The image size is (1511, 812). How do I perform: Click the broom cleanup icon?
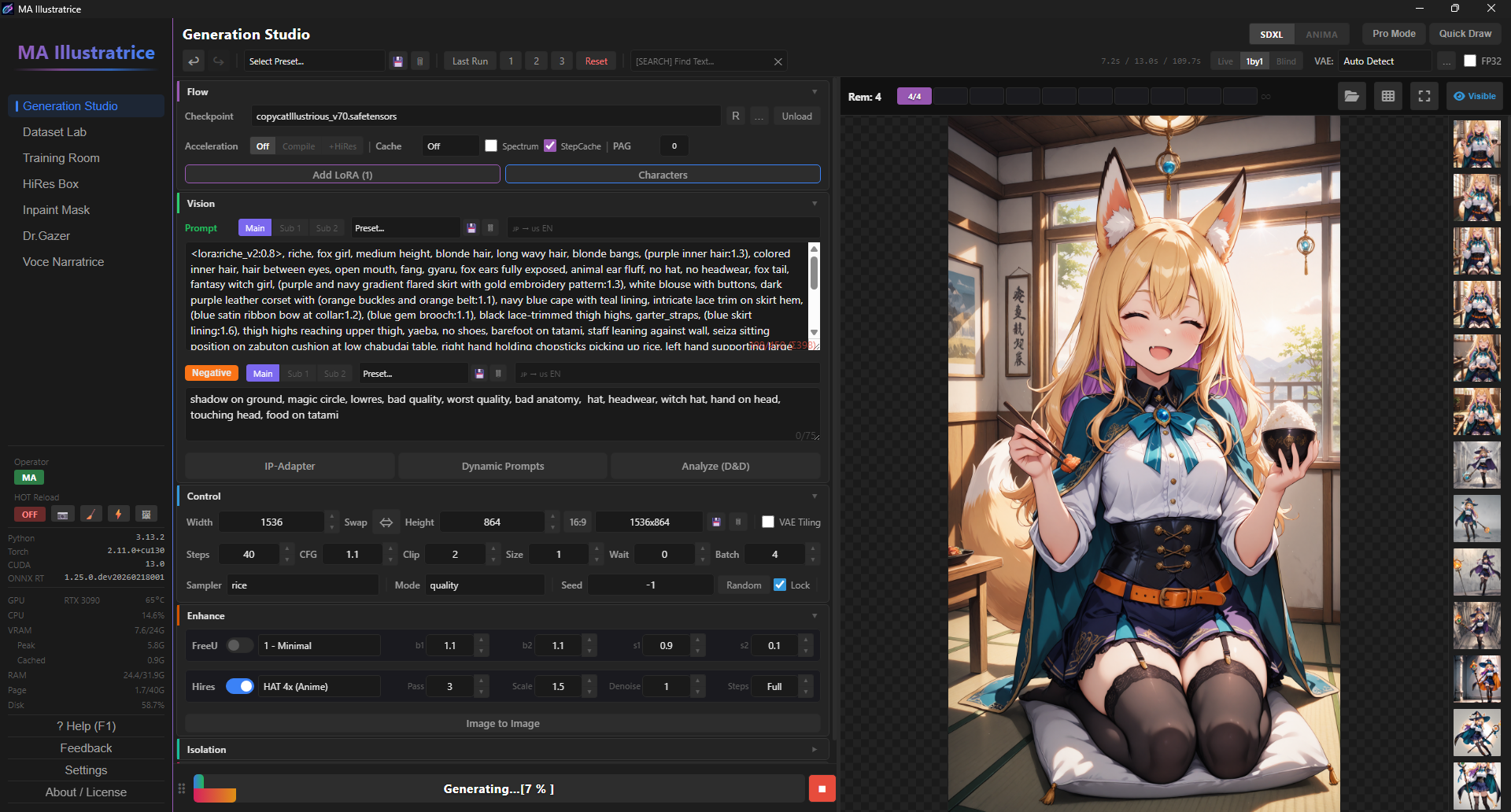tap(91, 515)
